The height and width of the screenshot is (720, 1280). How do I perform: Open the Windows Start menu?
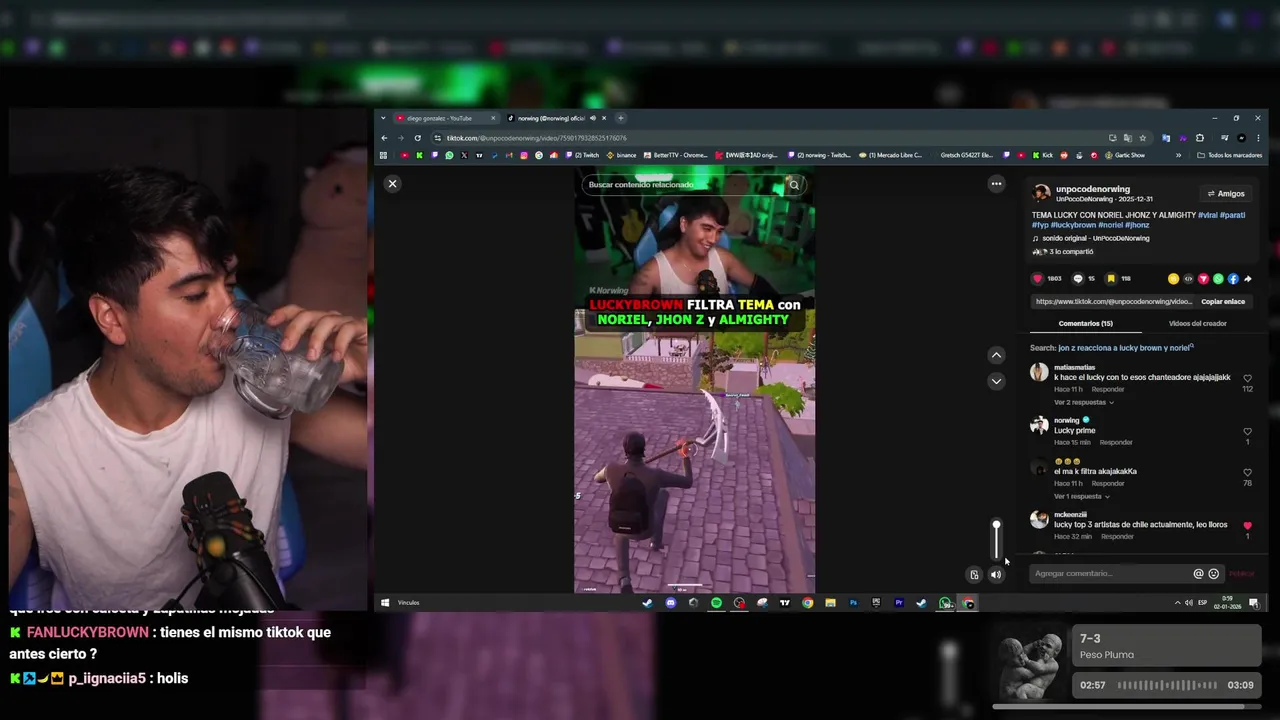point(385,603)
